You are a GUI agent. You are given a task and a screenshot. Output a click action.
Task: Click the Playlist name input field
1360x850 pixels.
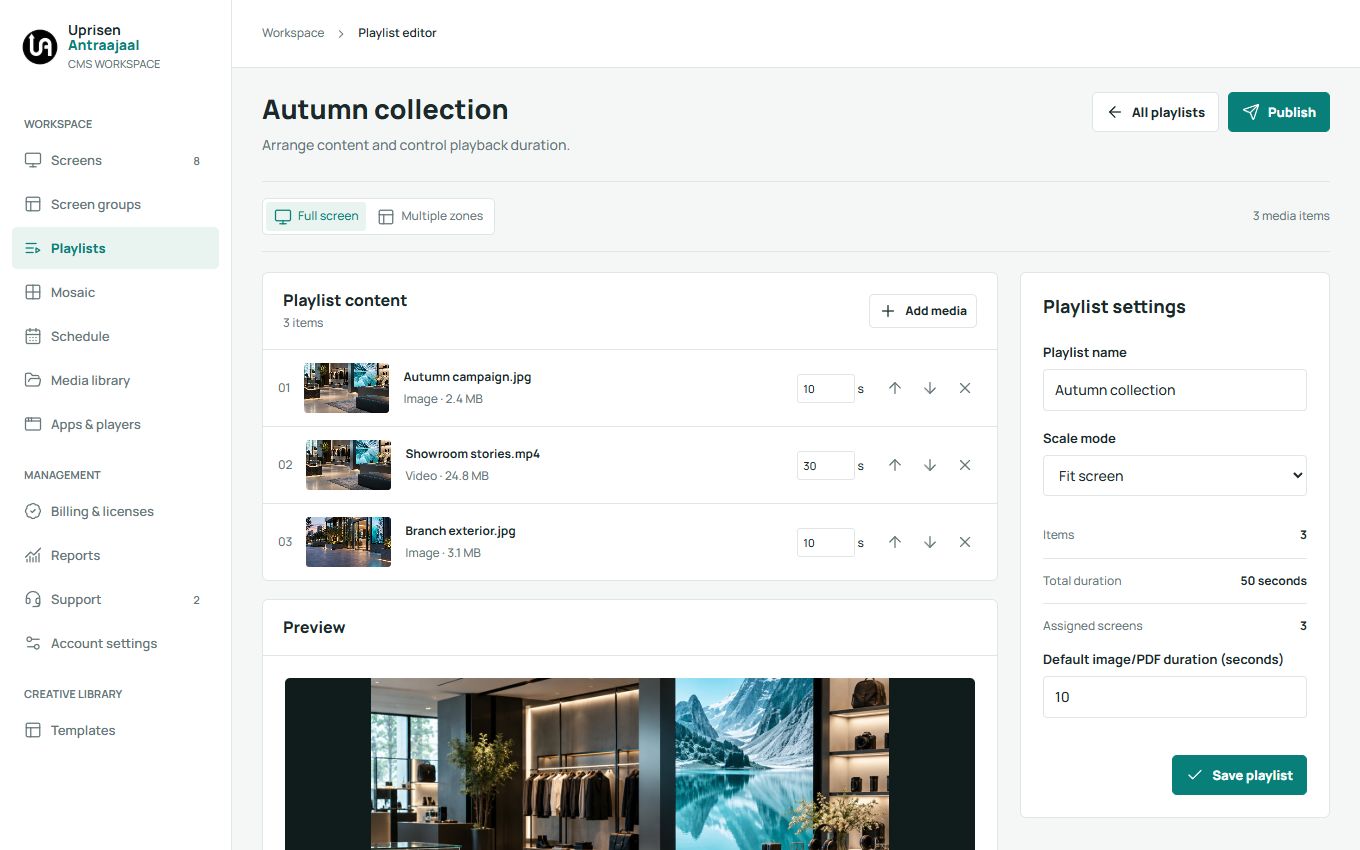pyautogui.click(x=1174, y=390)
